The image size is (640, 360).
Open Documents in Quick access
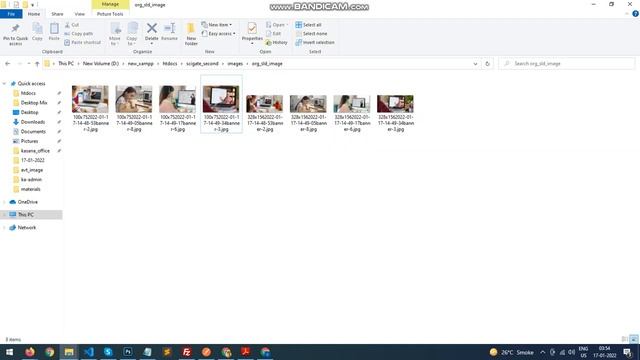[x=33, y=132]
